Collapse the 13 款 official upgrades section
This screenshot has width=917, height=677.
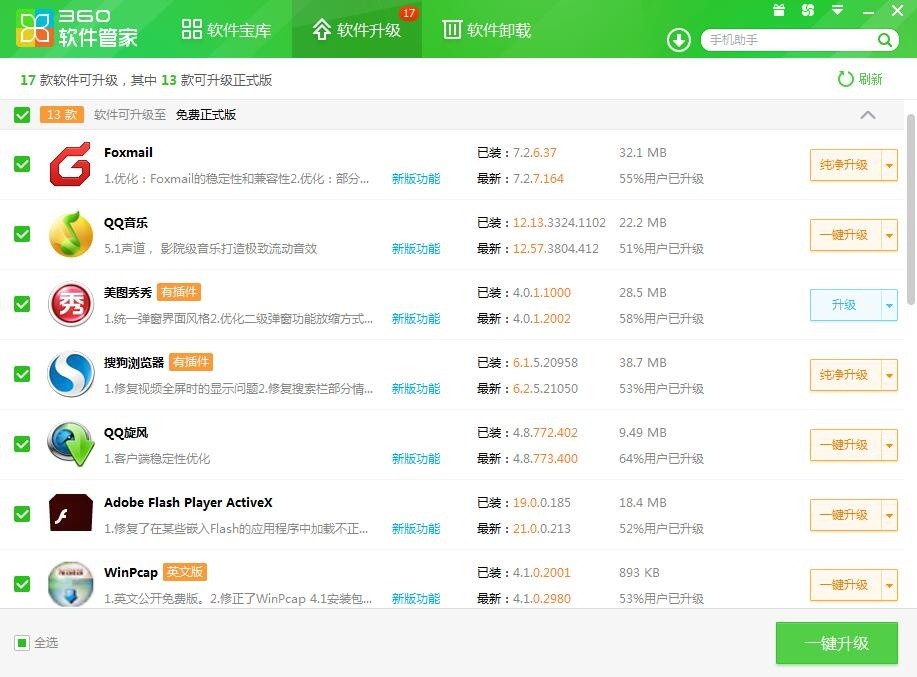tap(868, 115)
